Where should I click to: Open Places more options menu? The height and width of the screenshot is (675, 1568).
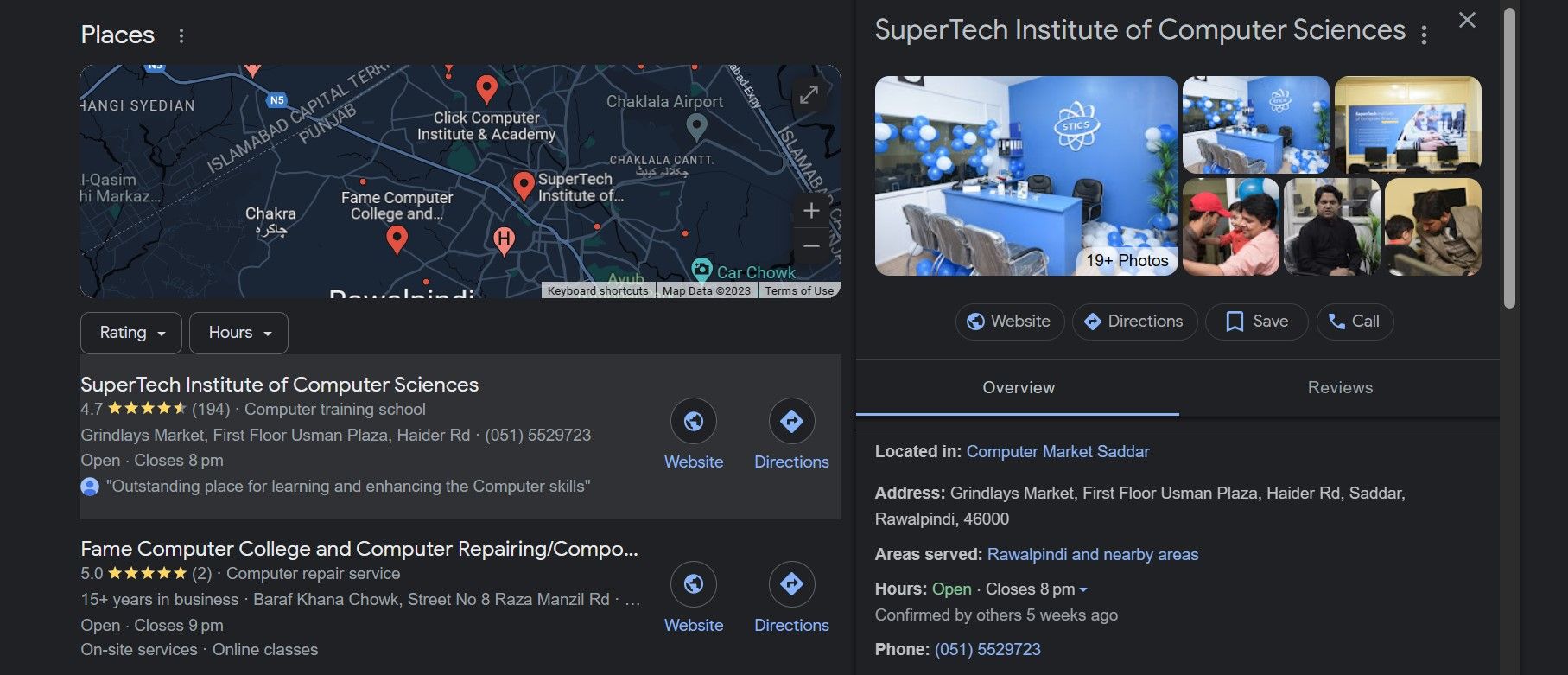[x=181, y=36]
